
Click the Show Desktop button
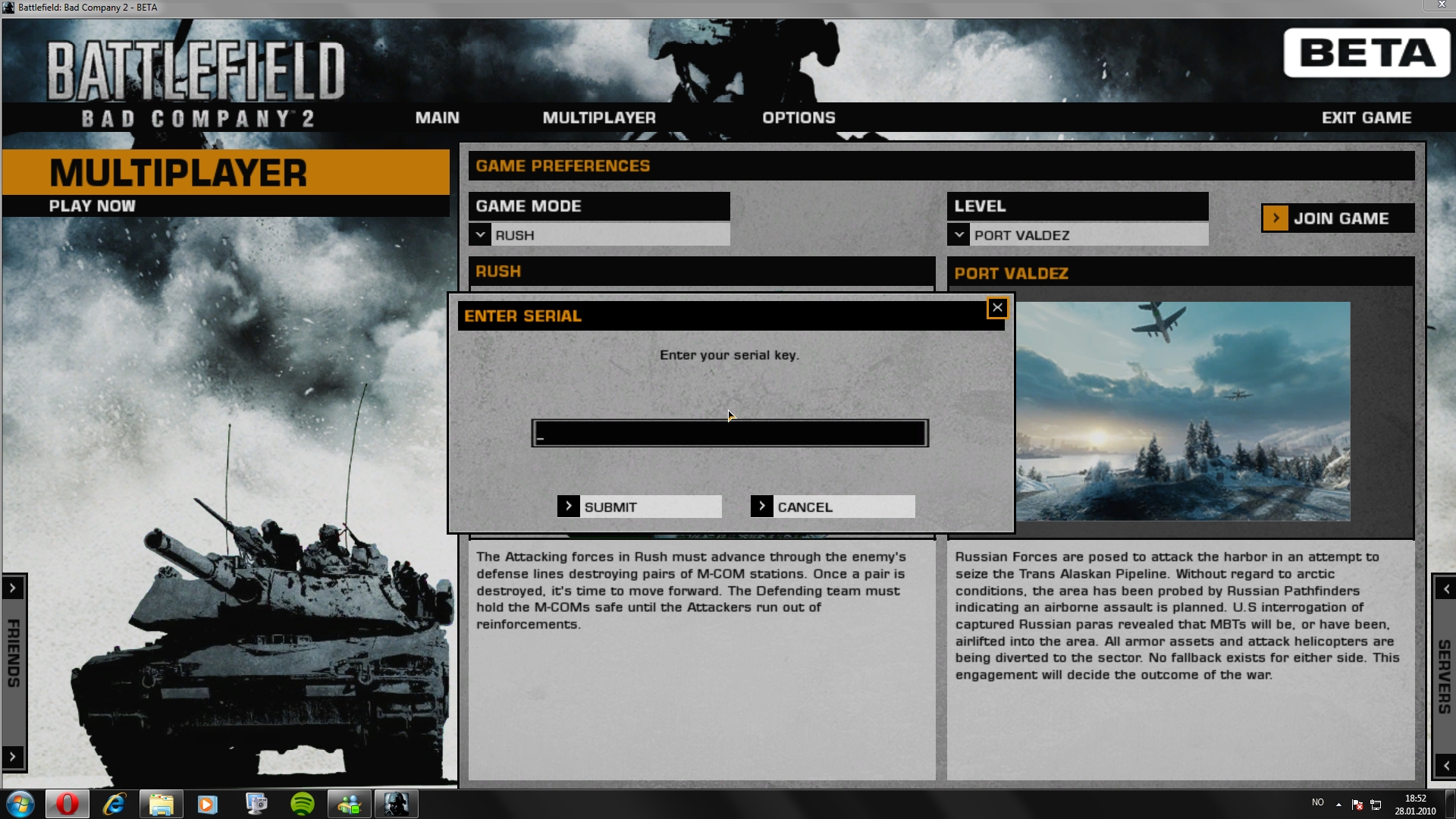1449,804
